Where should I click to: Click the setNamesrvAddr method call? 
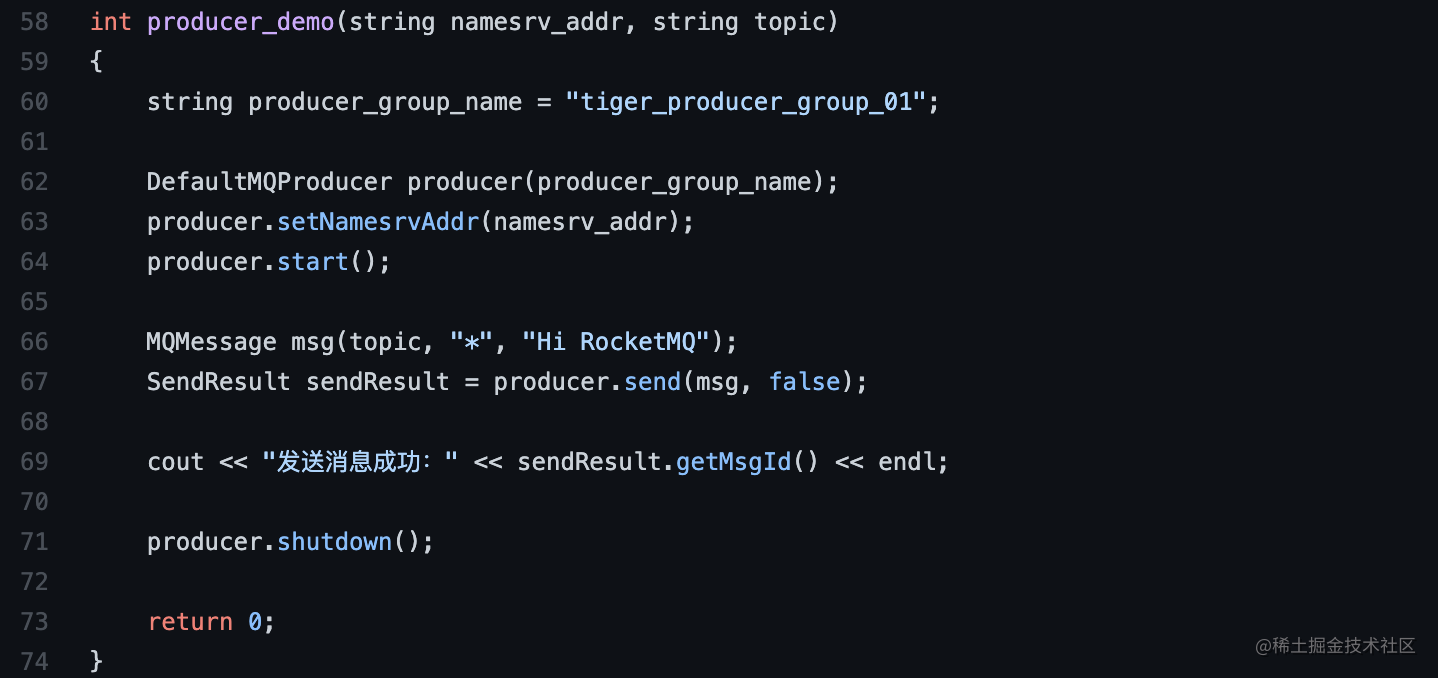[x=379, y=222]
